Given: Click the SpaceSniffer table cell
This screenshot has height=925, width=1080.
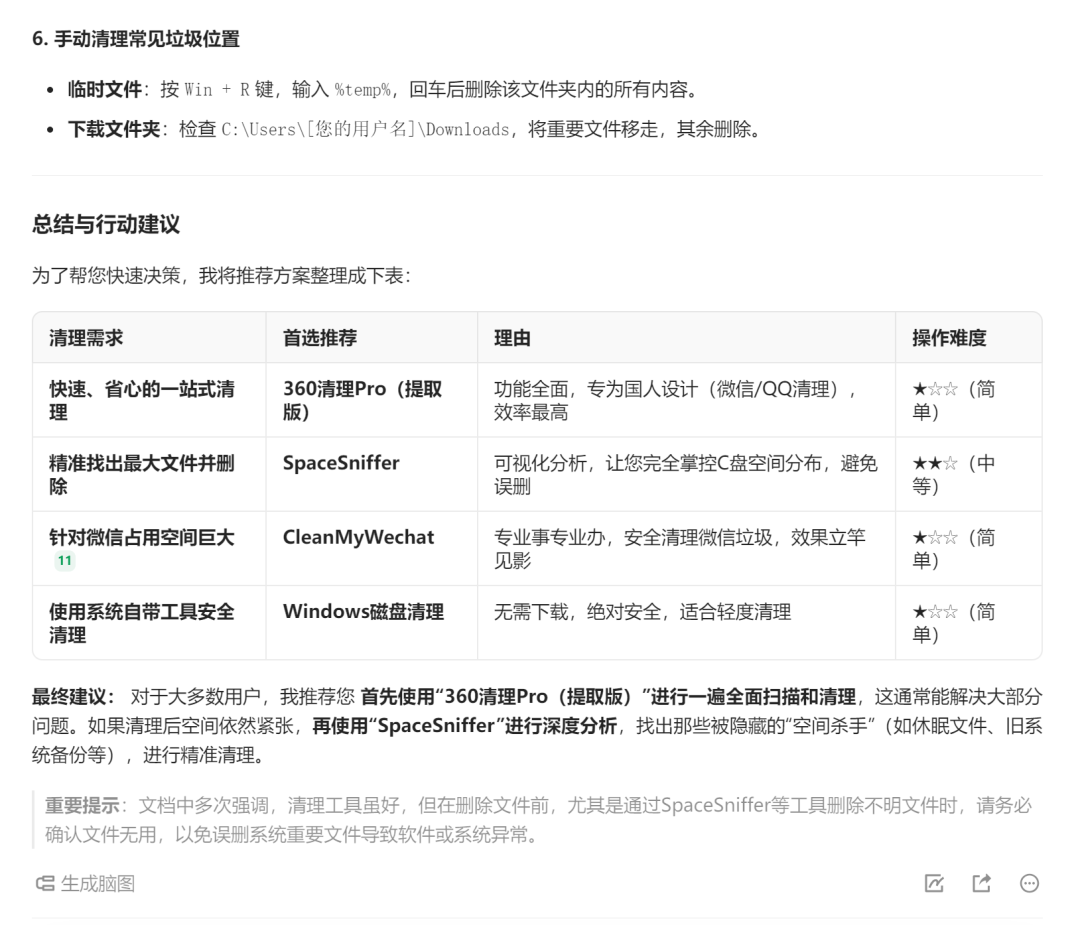Looking at the screenshot, I should coord(372,475).
